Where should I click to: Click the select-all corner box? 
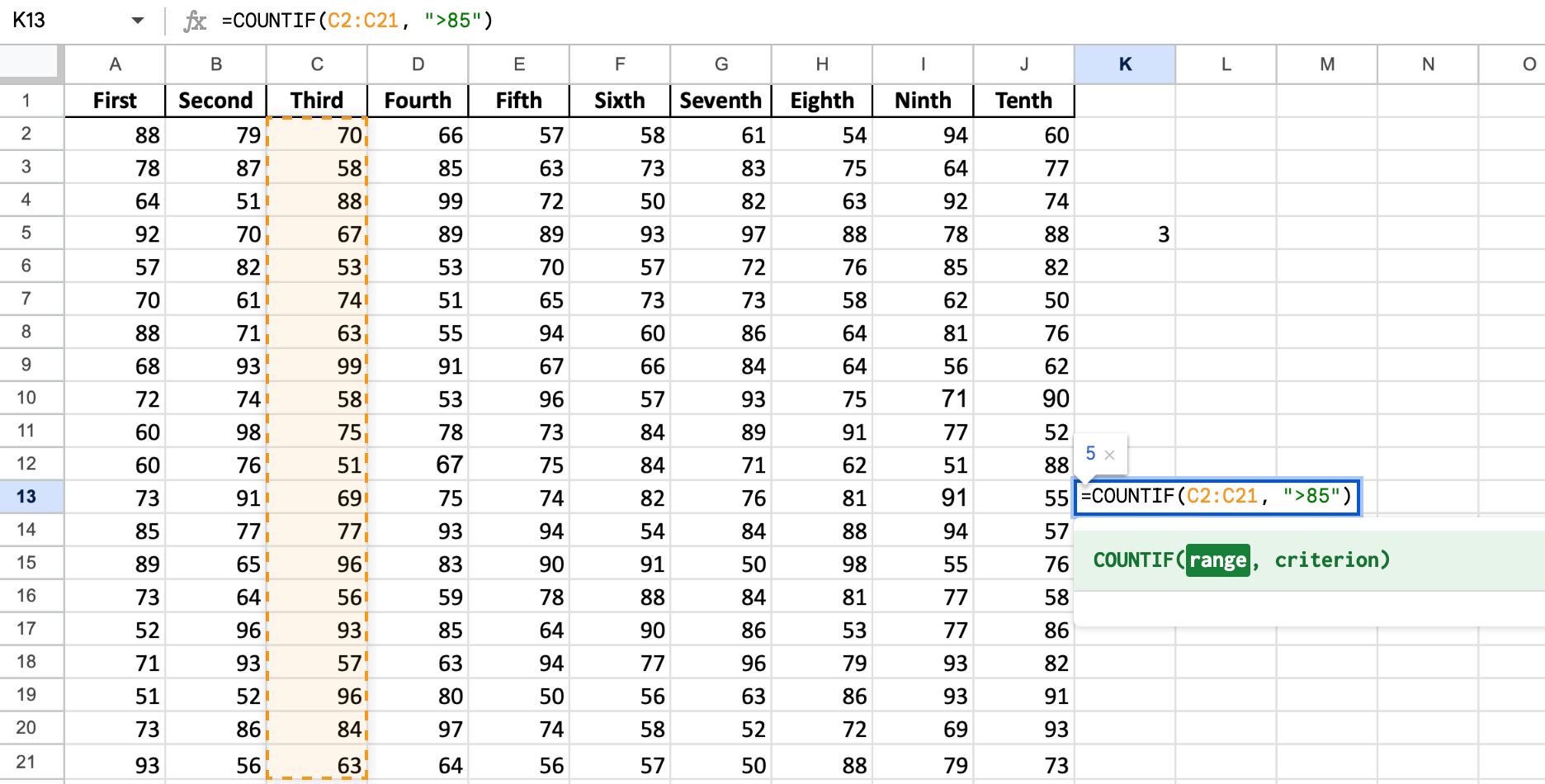[31, 64]
